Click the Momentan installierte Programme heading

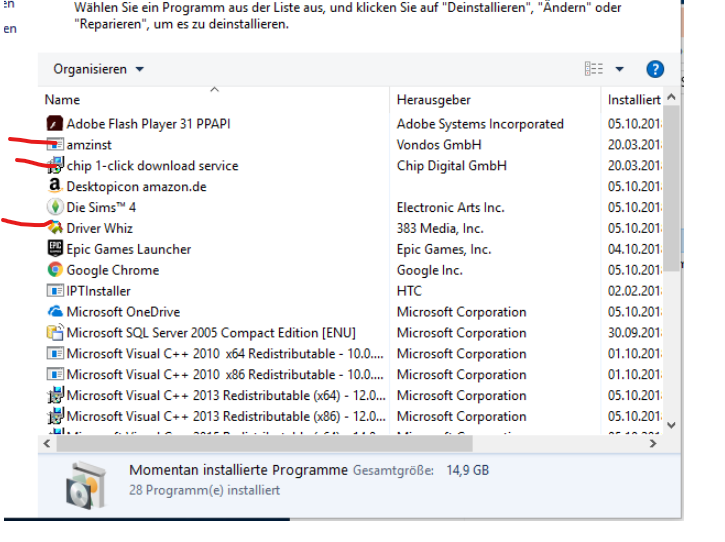pyautogui.click(x=238, y=470)
